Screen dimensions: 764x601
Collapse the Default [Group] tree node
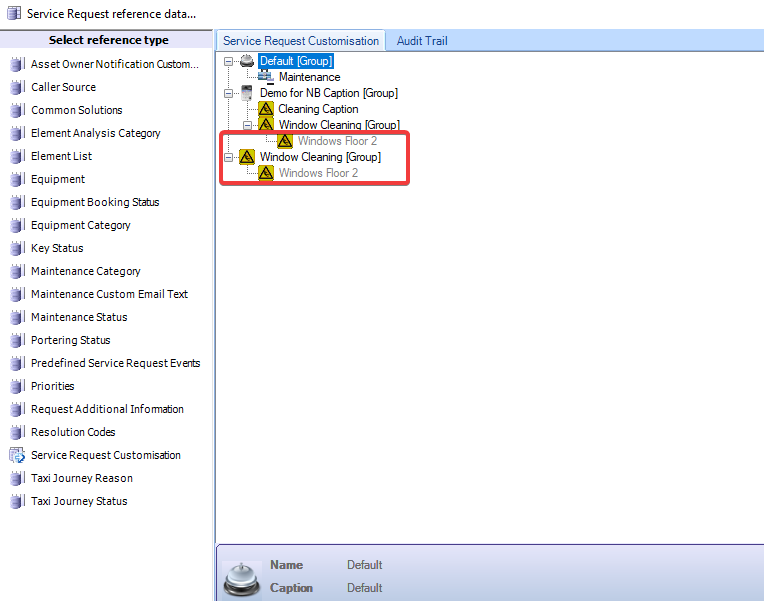pos(229,61)
